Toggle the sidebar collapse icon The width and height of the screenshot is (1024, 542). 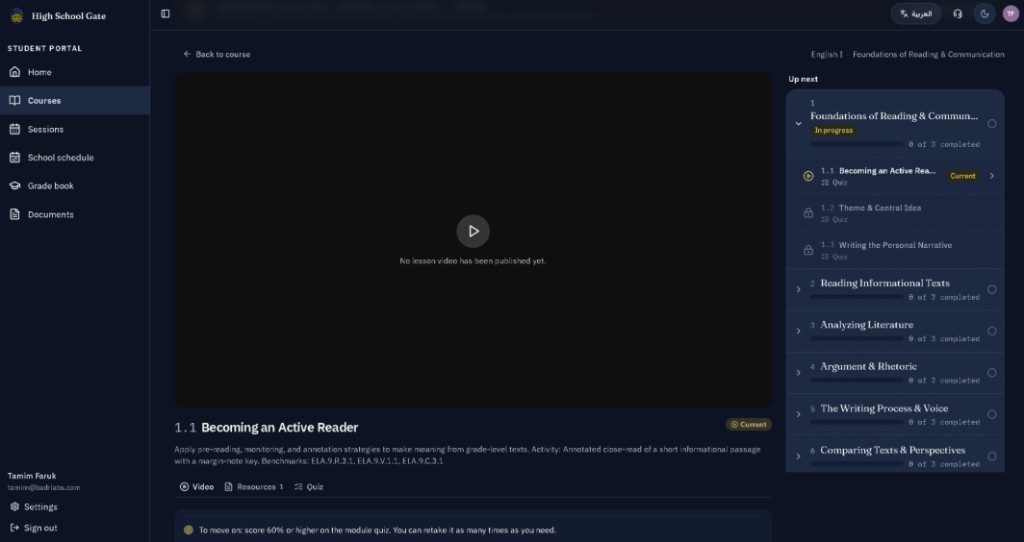tap(165, 14)
